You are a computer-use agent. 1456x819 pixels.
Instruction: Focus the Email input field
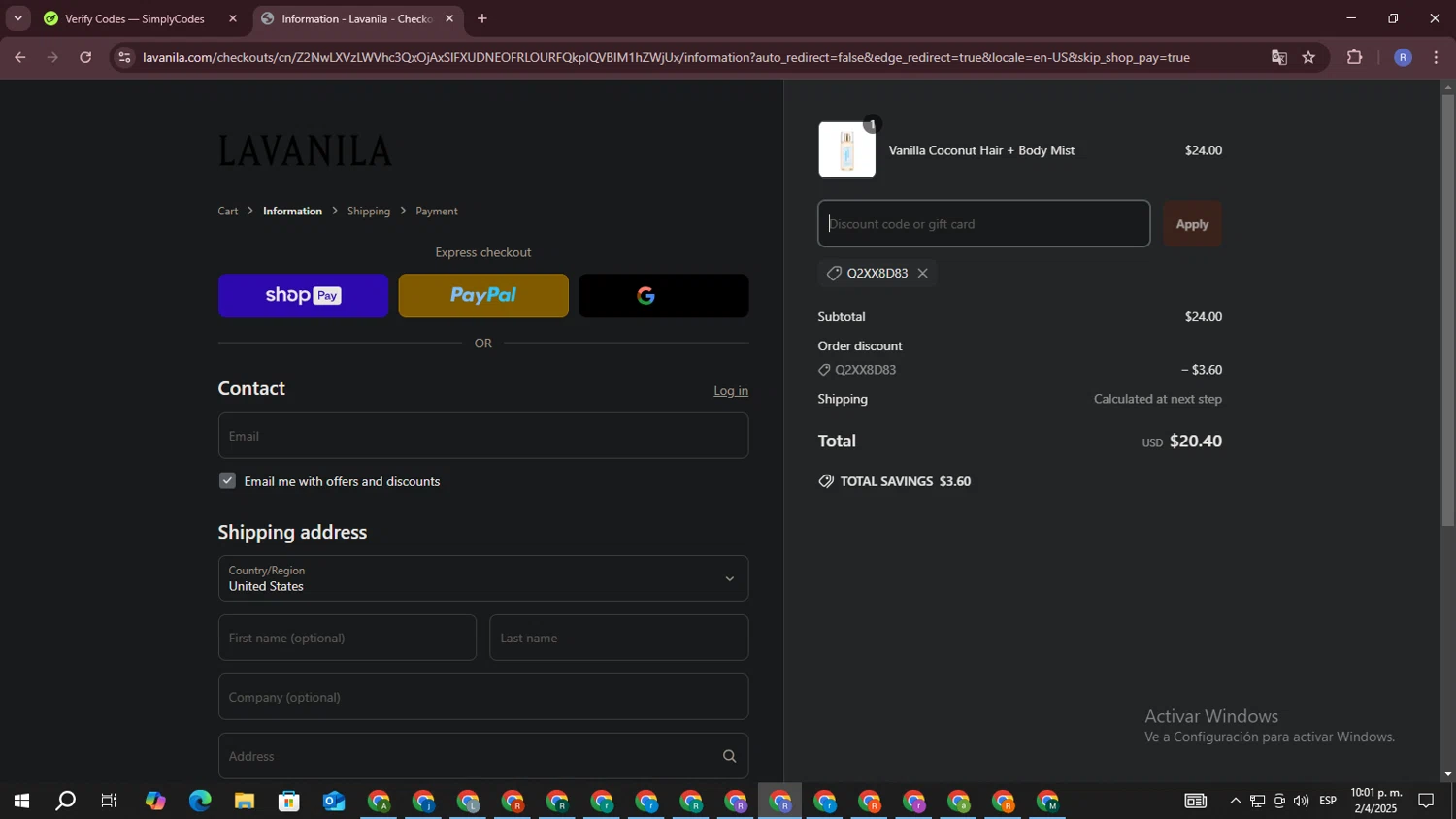[483, 436]
